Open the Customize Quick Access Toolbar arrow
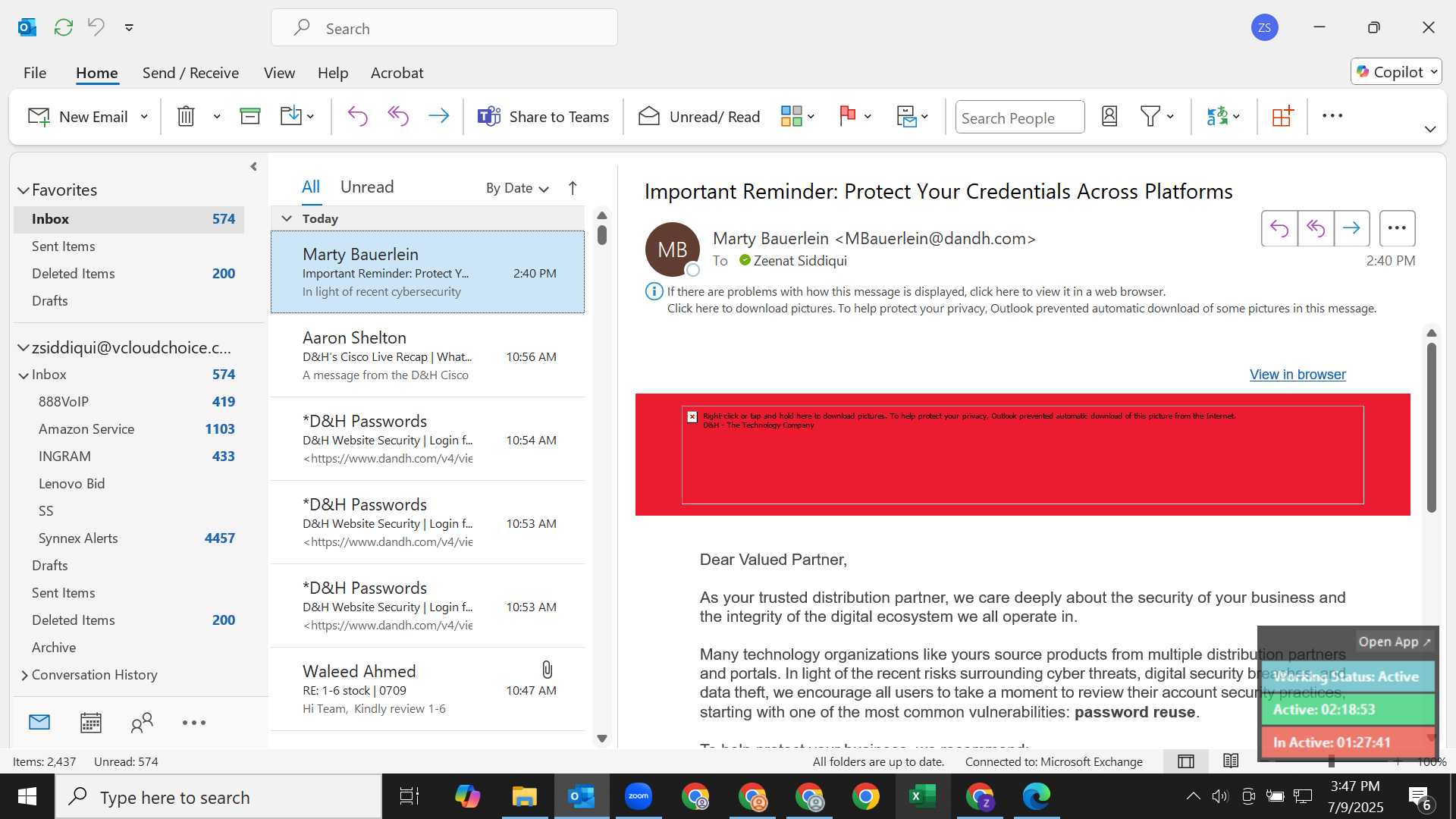Screen dimensions: 1456x819 point(129,27)
